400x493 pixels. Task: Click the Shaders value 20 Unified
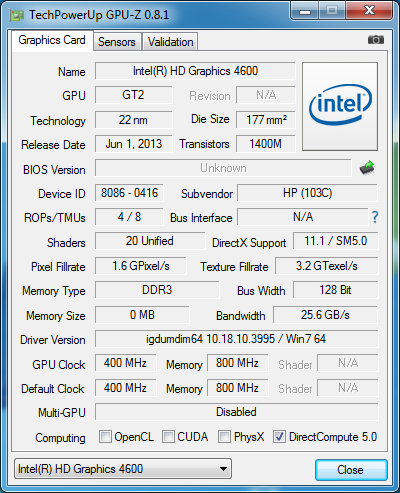coord(150,241)
